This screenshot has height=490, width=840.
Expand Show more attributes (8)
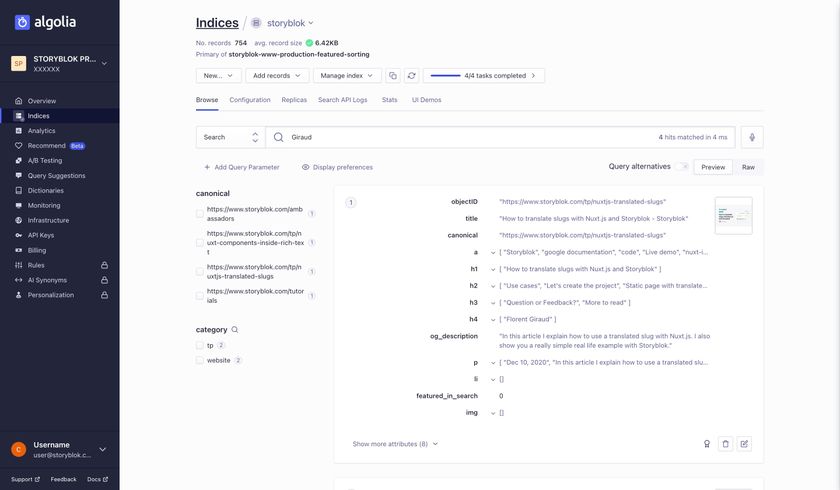[x=395, y=444]
